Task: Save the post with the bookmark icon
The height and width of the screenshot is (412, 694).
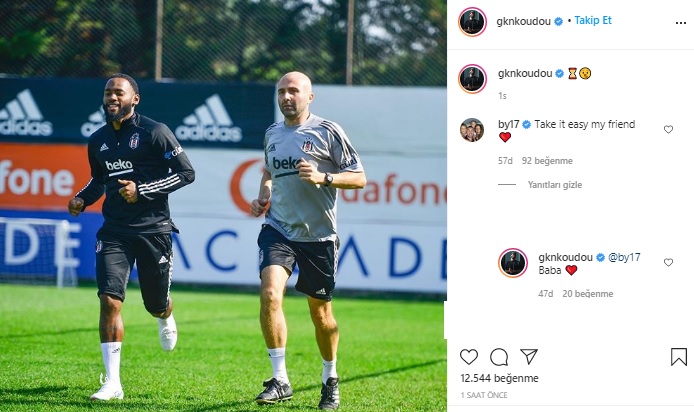Action: point(679,357)
